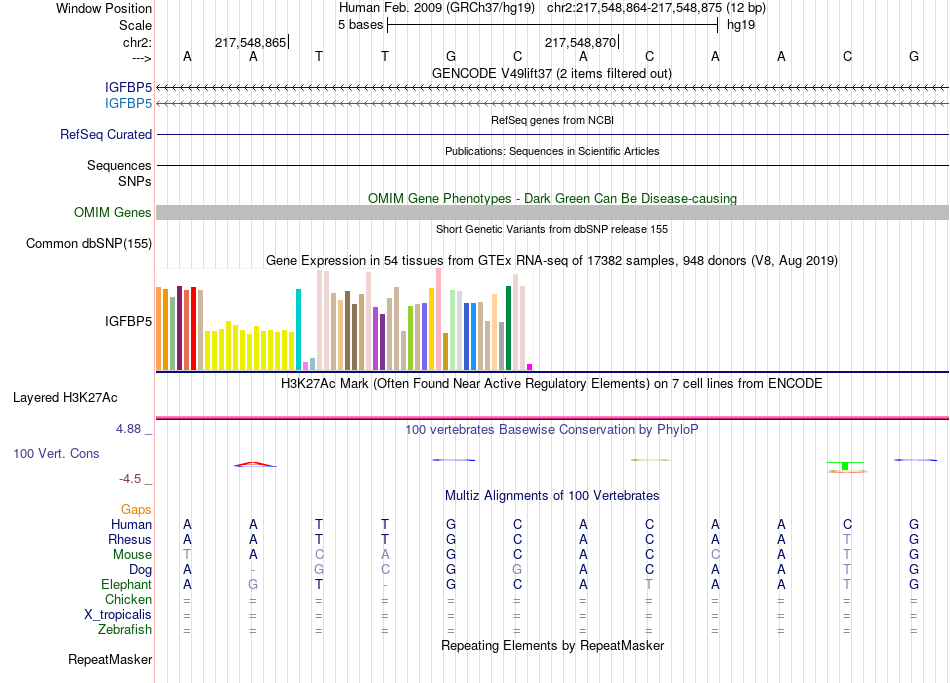The width and height of the screenshot is (950, 683).
Task: Click RefSeq genes from NCBI title
Action: tap(552, 120)
